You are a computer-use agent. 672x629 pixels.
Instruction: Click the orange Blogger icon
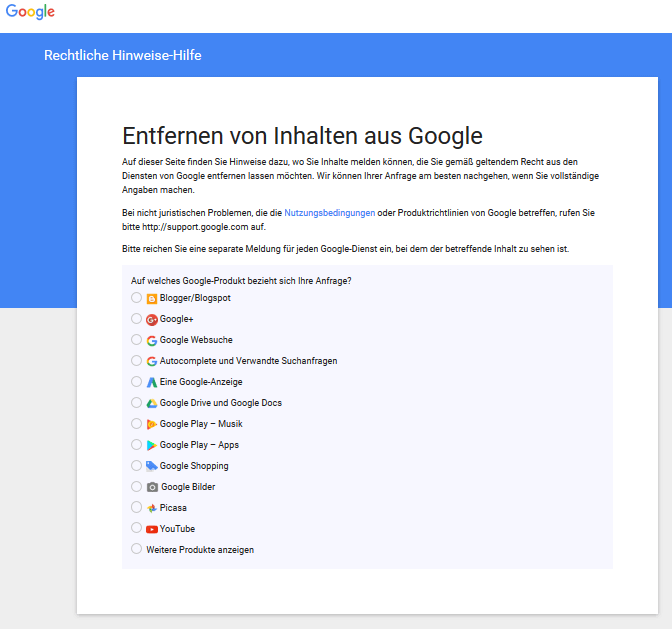point(152,299)
